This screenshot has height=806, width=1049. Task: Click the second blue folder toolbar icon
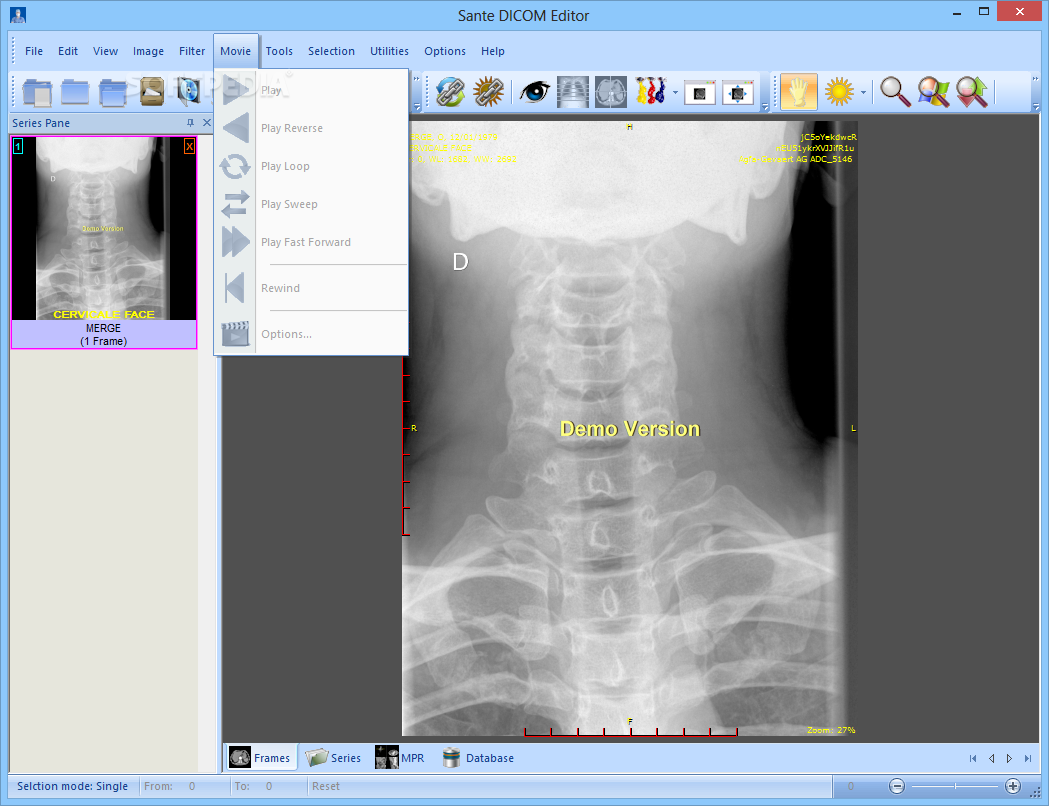click(75, 92)
